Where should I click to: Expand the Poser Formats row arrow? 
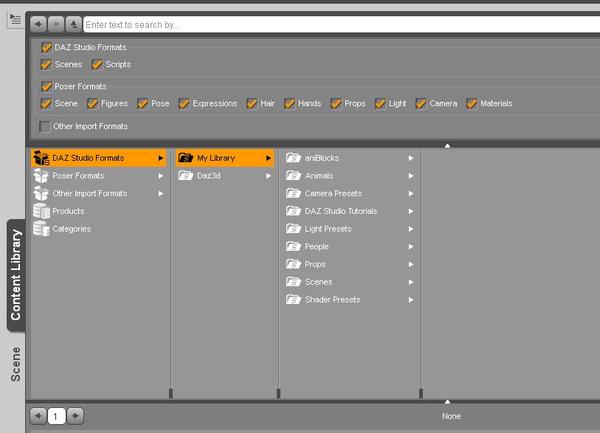[161, 176]
